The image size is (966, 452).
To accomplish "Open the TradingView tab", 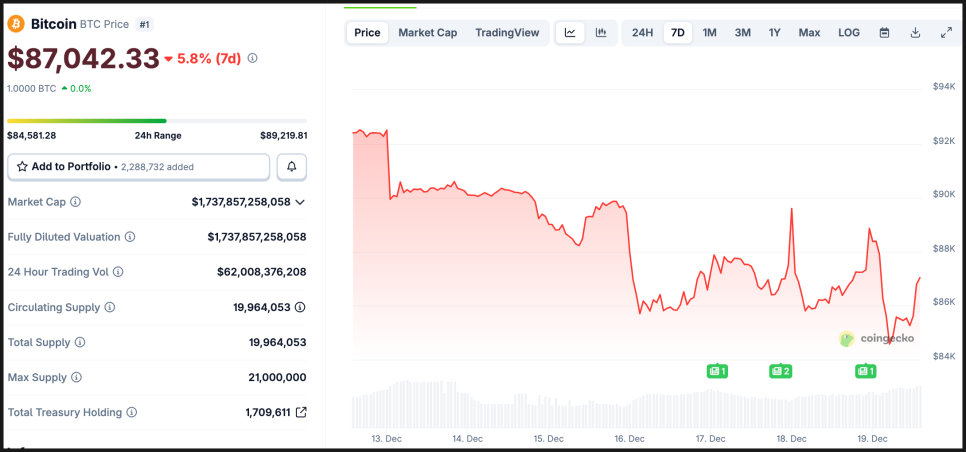I will point(507,33).
